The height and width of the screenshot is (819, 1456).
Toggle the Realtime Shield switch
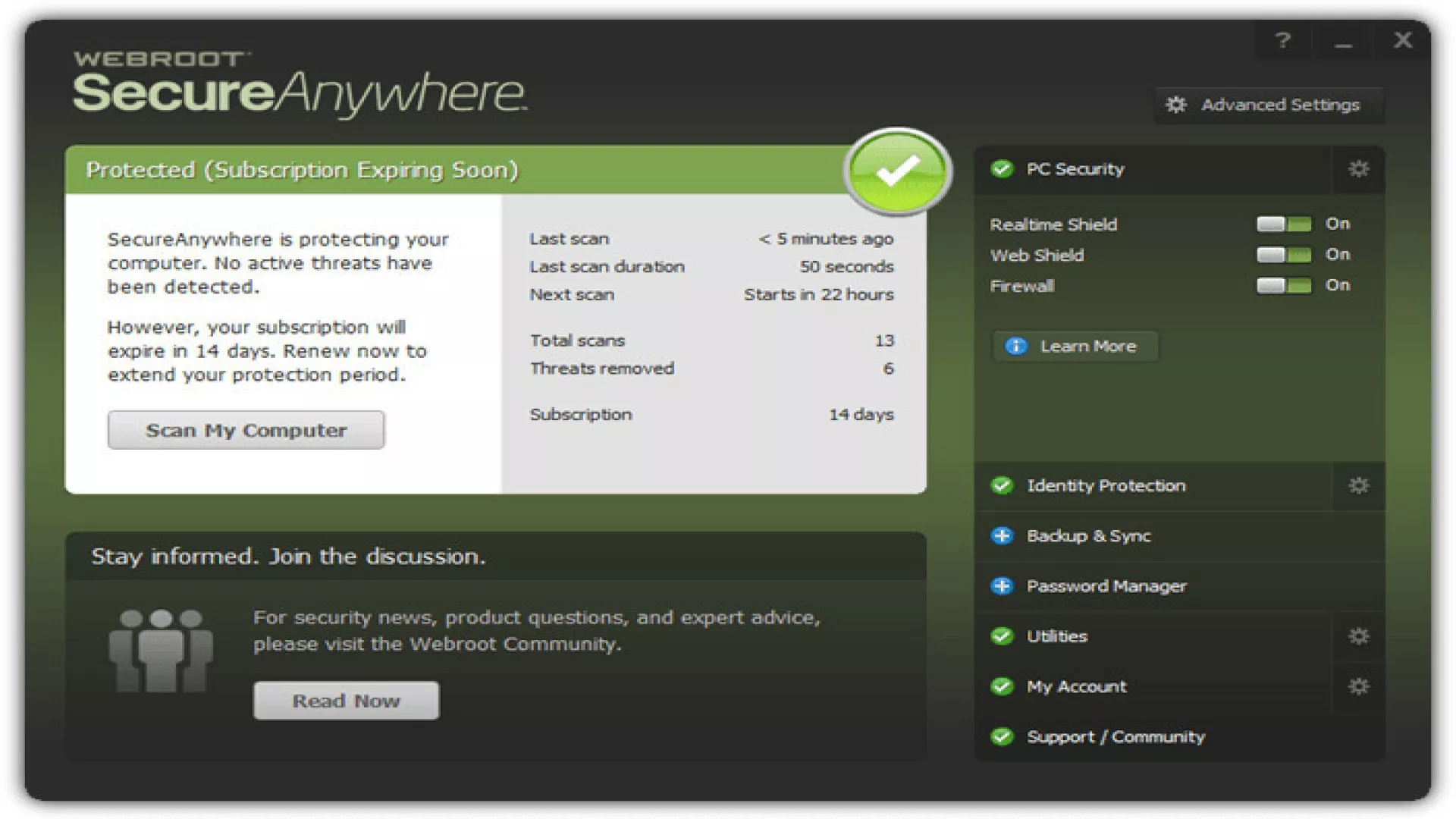(x=1283, y=224)
